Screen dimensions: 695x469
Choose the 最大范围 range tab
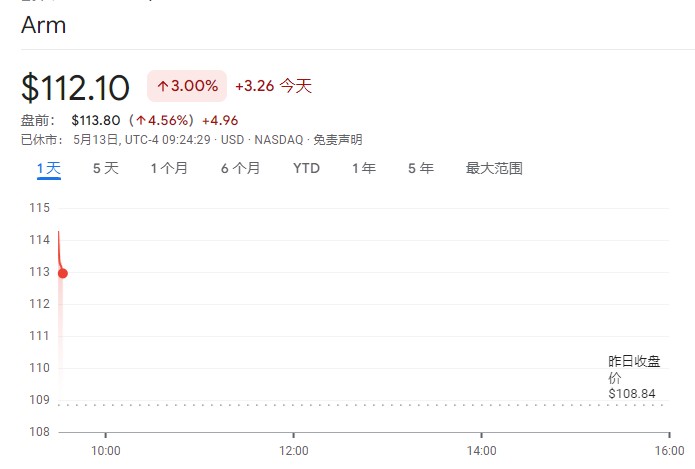(494, 168)
